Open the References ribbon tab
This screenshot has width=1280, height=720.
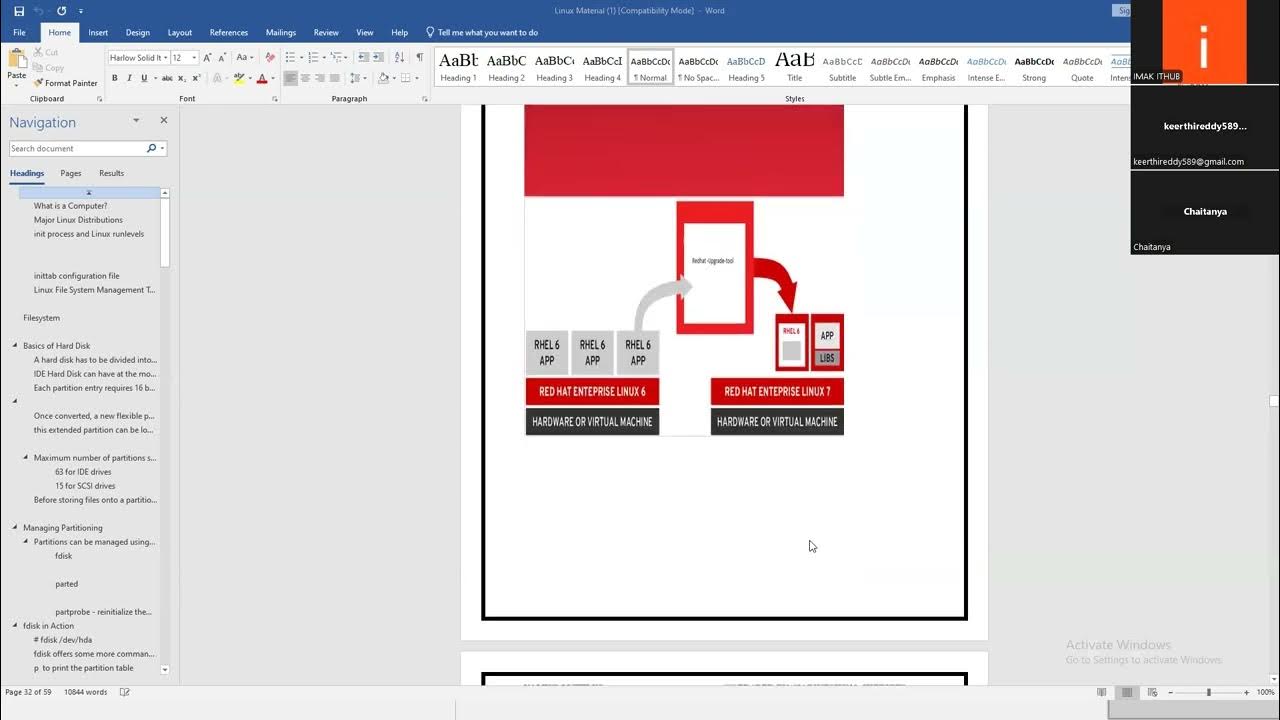(229, 32)
